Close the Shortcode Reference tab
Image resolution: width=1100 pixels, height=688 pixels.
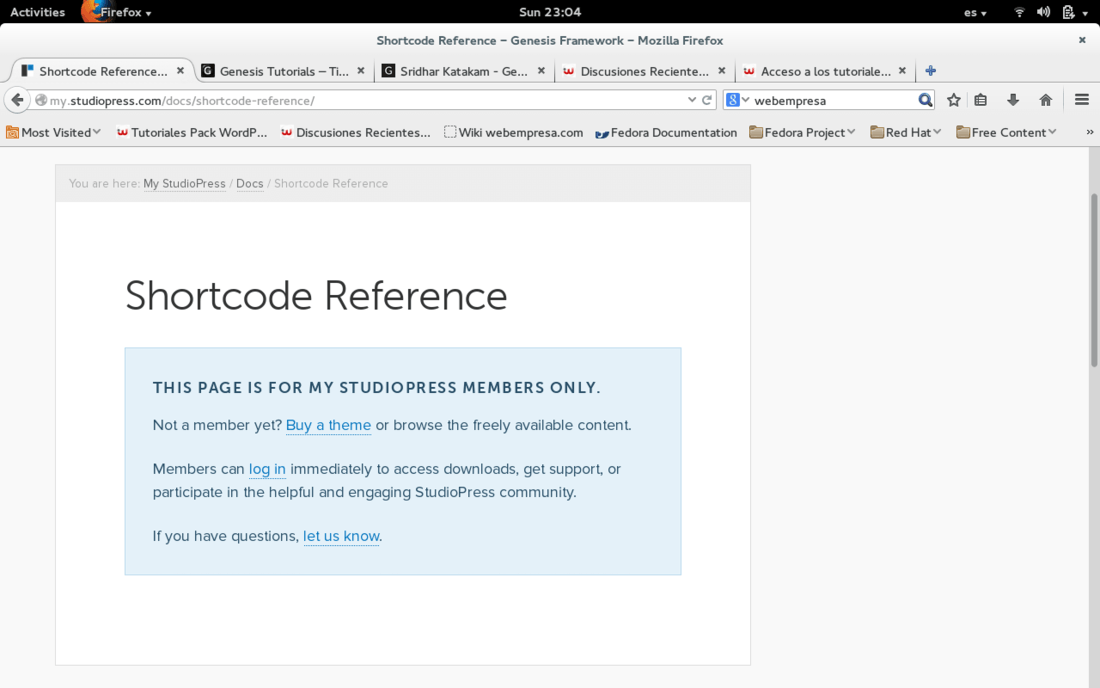[x=180, y=71]
